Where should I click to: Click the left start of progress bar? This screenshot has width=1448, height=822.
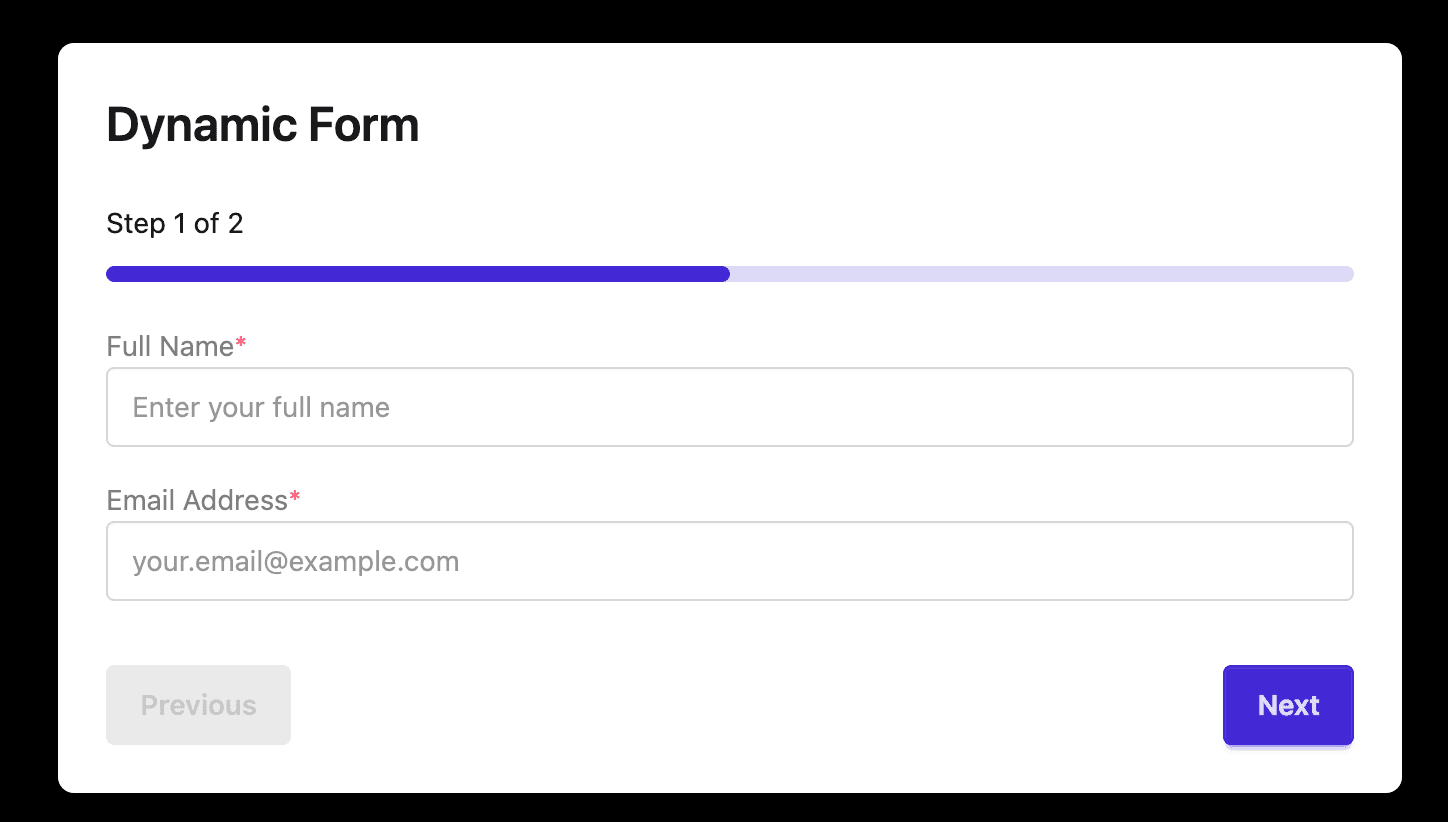[x=114, y=274]
